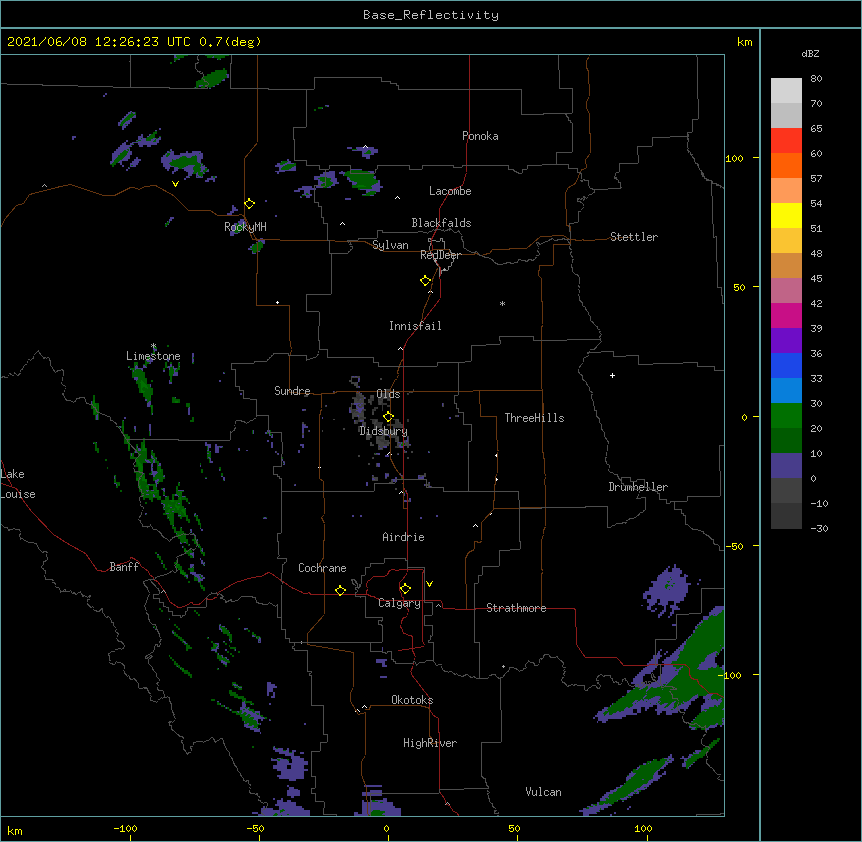Screen dimensions: 862x842
Task: Click the Lacombe city label
Action: (450, 191)
